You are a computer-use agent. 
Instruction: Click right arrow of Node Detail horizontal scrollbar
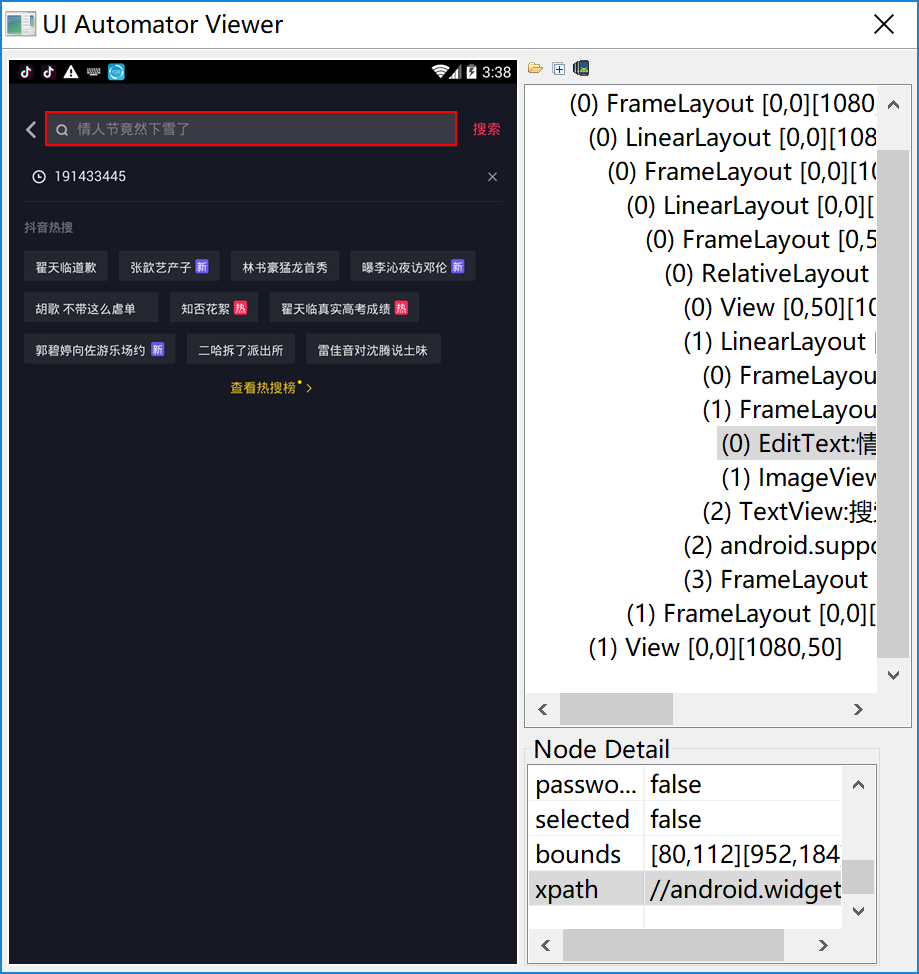[823, 945]
